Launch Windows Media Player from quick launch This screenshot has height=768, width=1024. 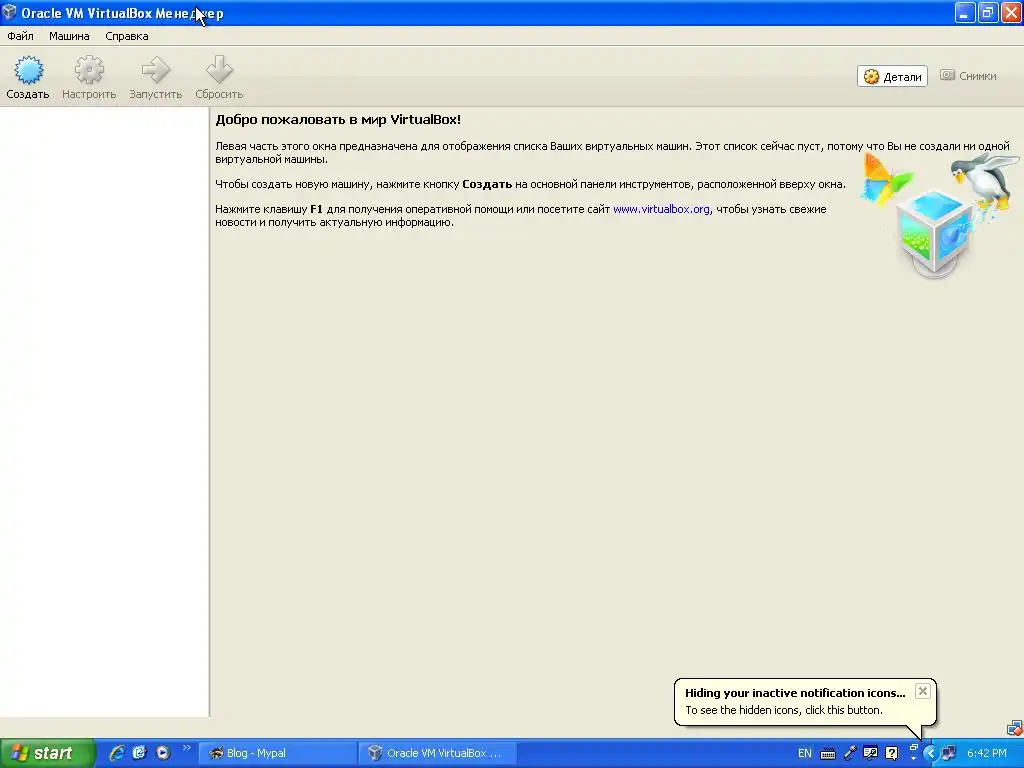tap(163, 753)
